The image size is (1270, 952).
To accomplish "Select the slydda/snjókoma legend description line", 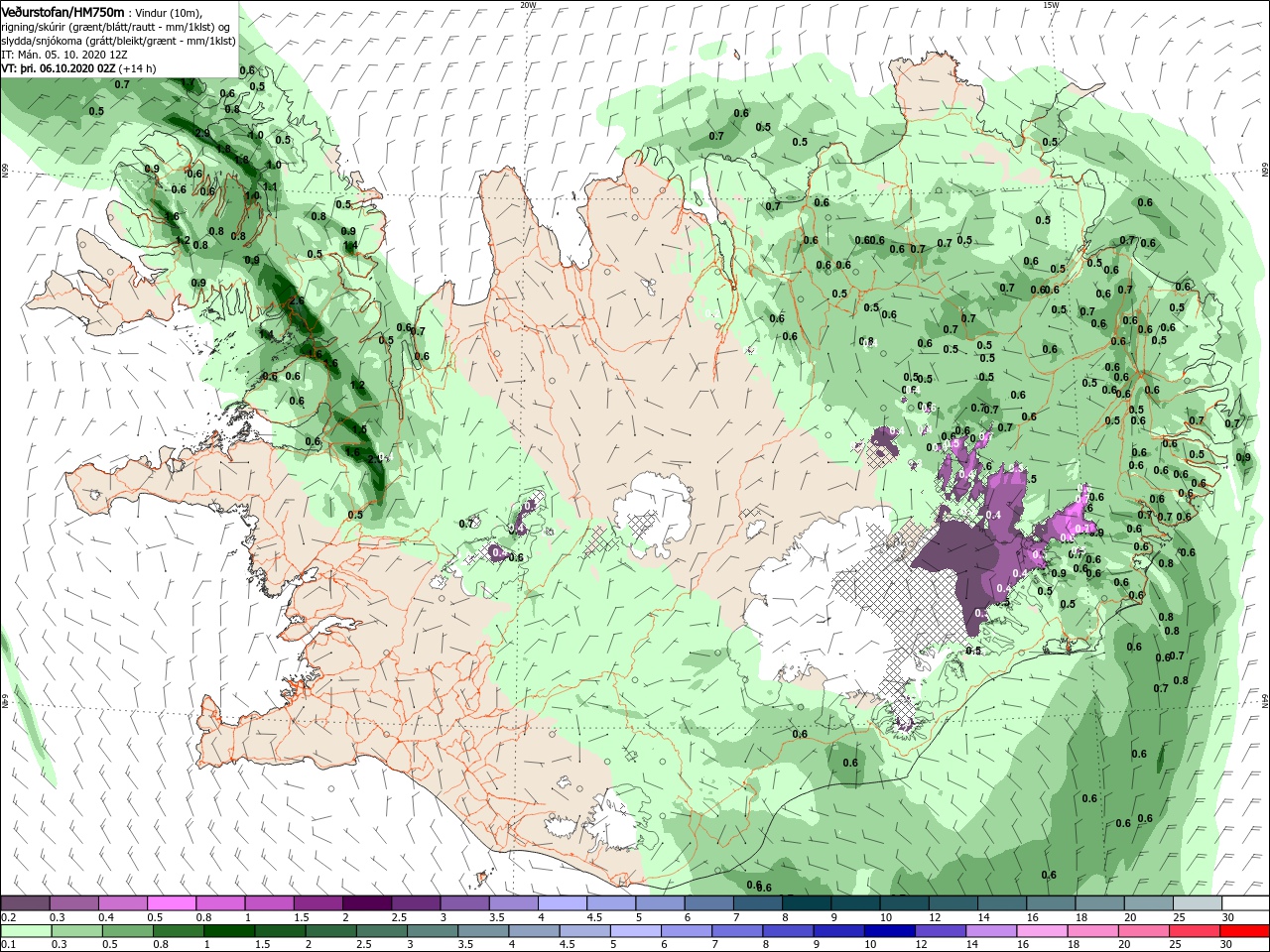I will pyautogui.click(x=118, y=41).
